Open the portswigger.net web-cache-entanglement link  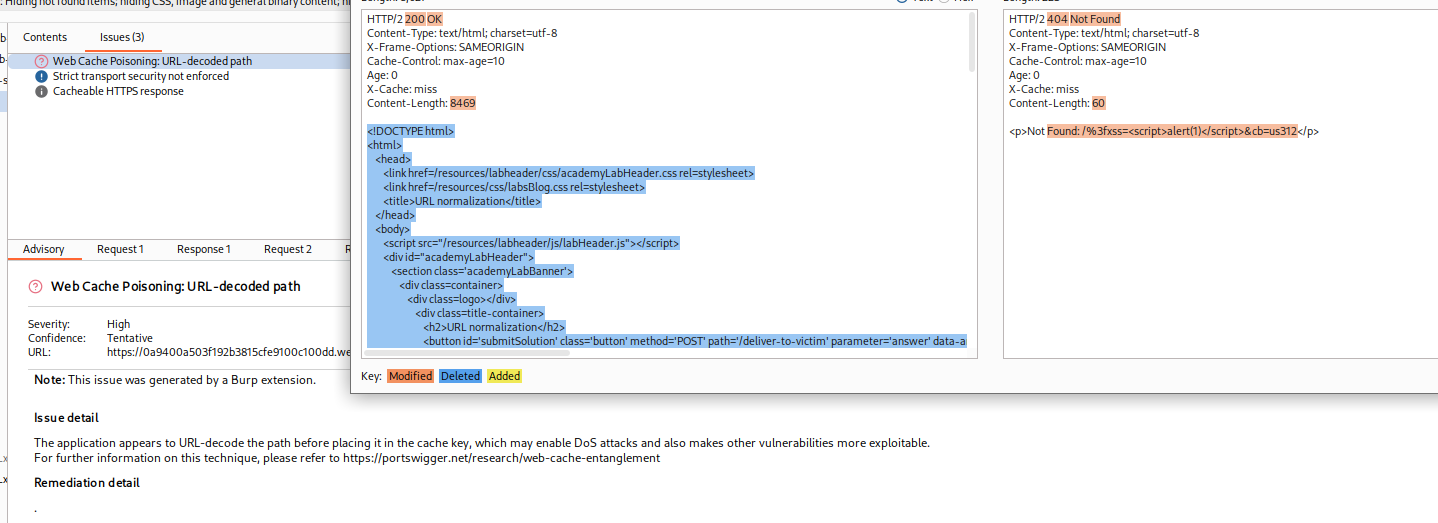click(x=502, y=458)
